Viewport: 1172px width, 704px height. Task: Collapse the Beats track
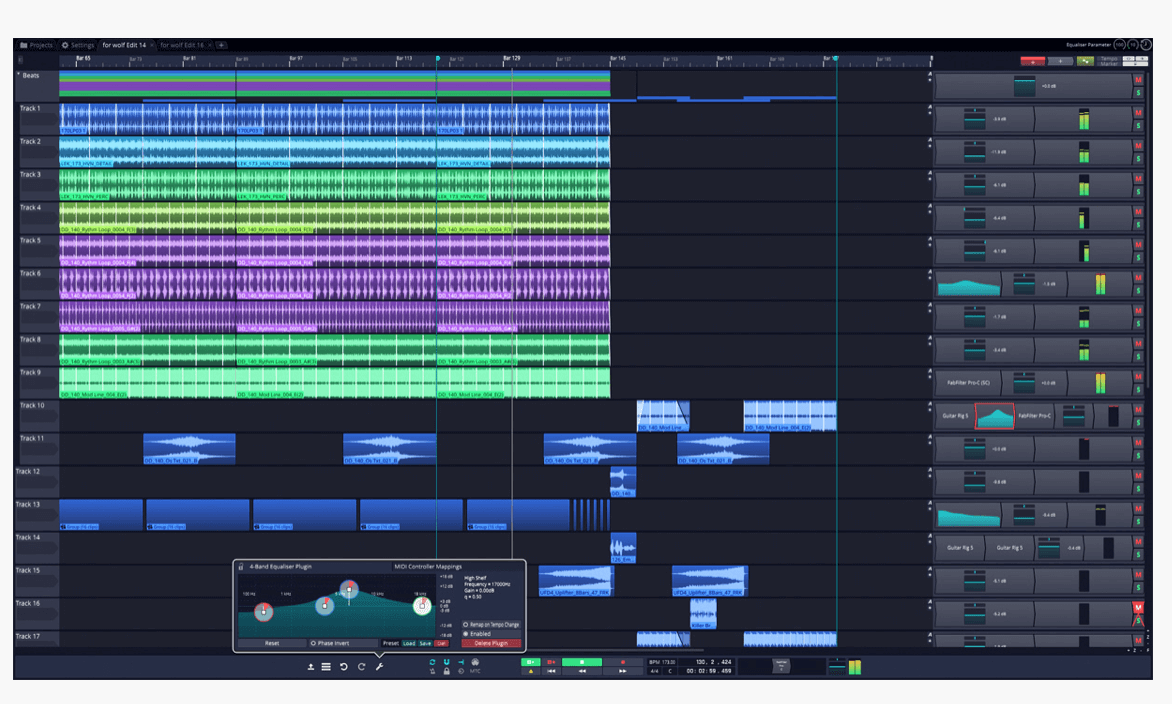[18, 75]
